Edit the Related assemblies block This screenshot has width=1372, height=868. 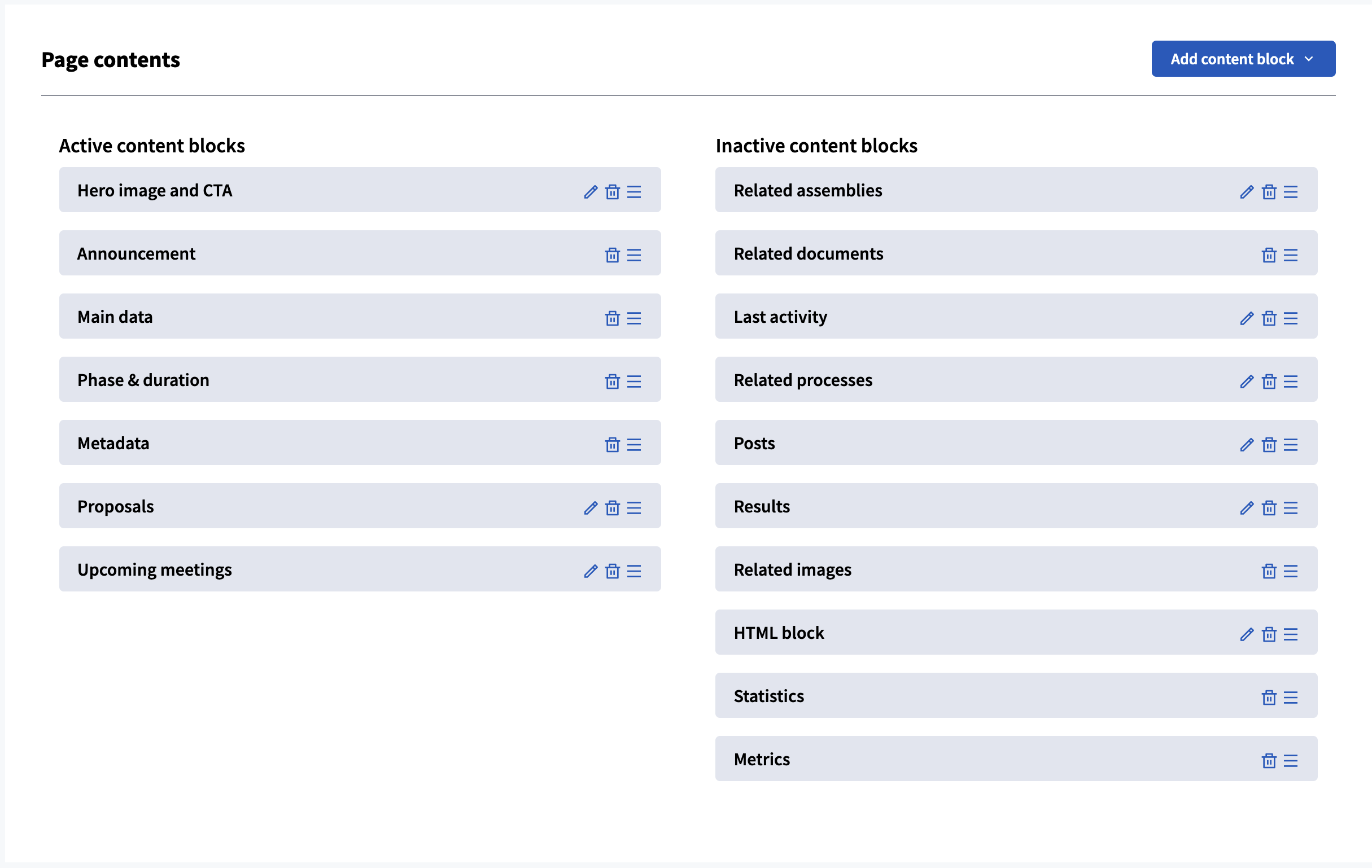[x=1247, y=192]
